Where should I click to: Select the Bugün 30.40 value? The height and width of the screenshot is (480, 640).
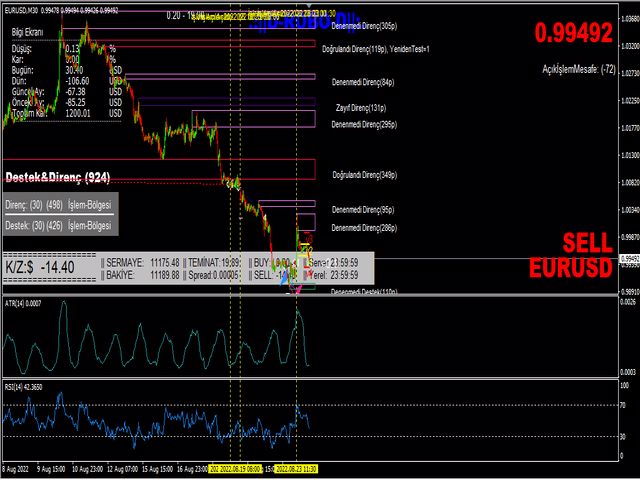point(74,70)
